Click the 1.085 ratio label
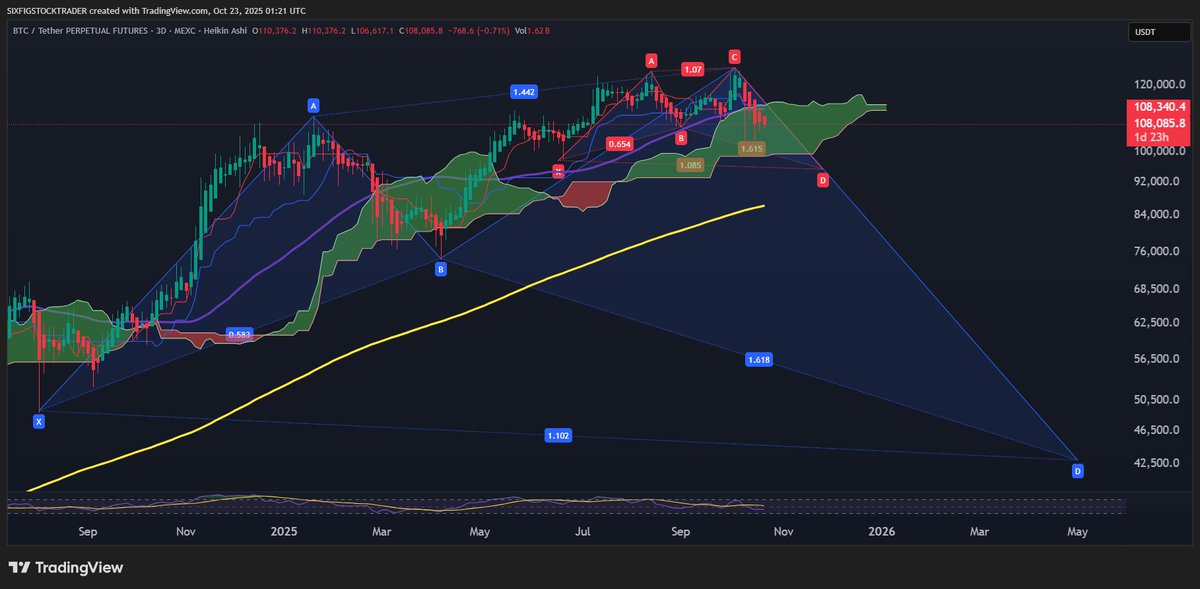 690,165
